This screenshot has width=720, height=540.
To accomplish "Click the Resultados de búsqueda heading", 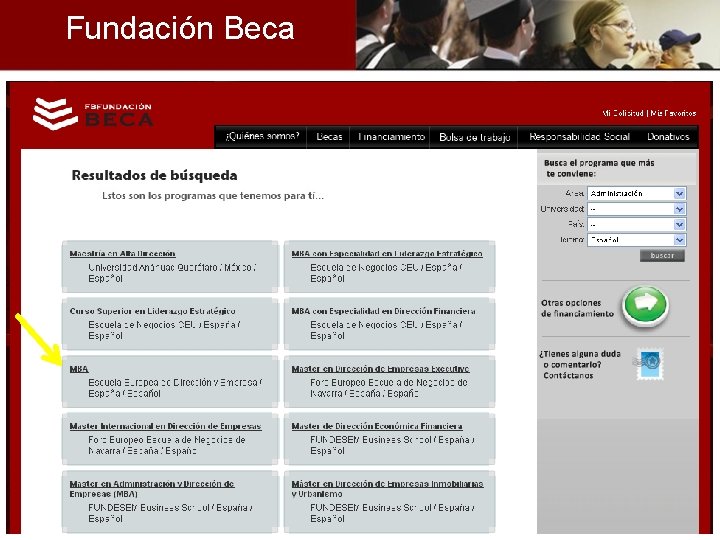I will (x=154, y=175).
